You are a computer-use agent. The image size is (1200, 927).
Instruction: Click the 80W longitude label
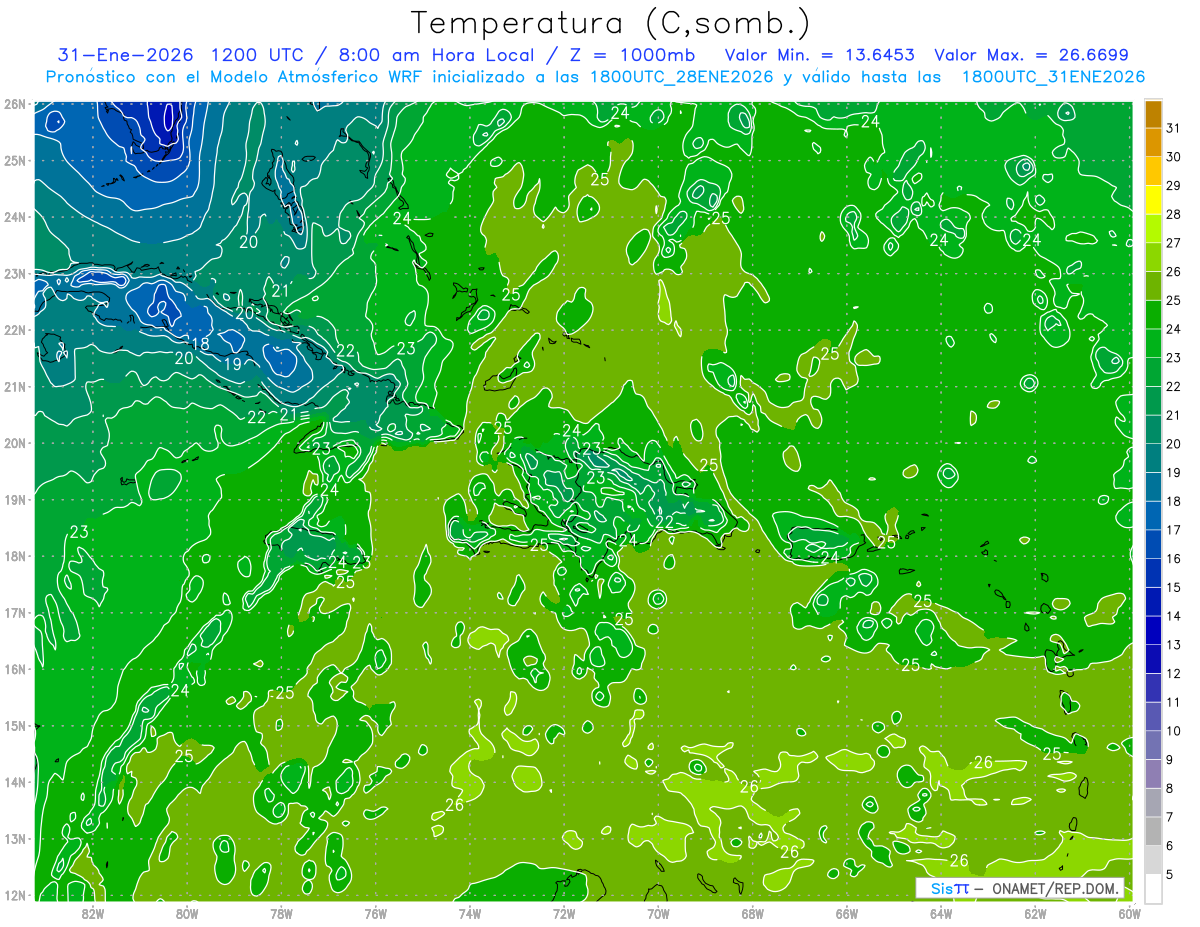(x=187, y=913)
